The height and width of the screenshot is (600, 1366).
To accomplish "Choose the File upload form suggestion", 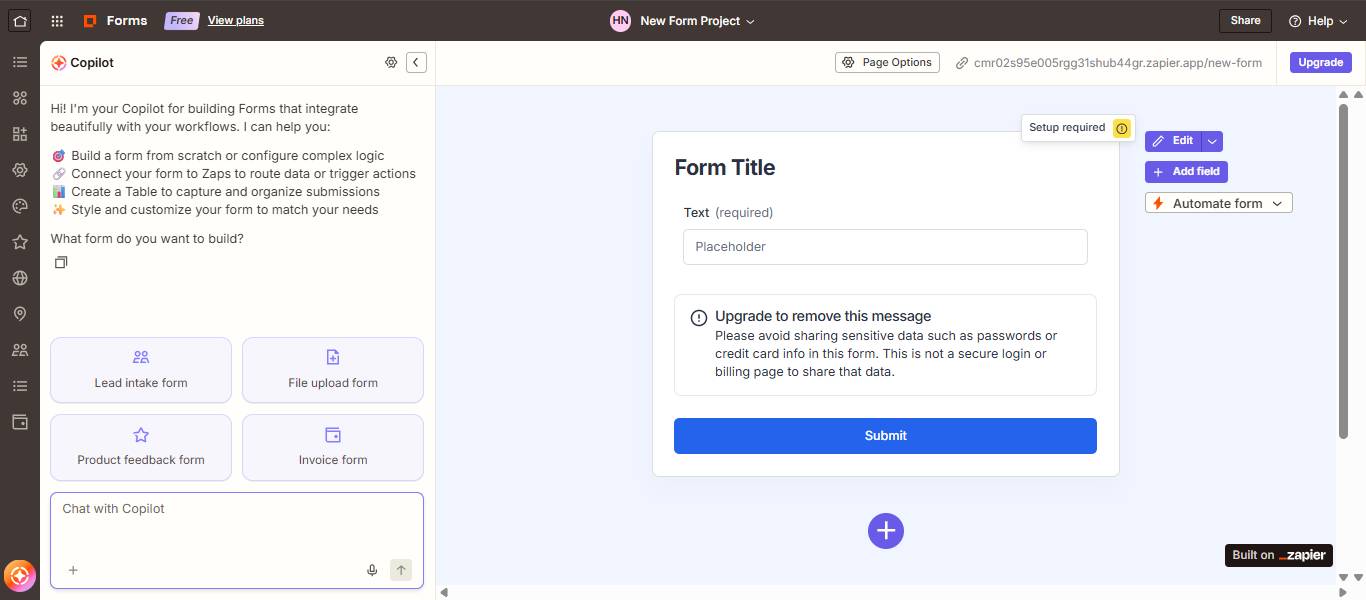I will [x=333, y=370].
